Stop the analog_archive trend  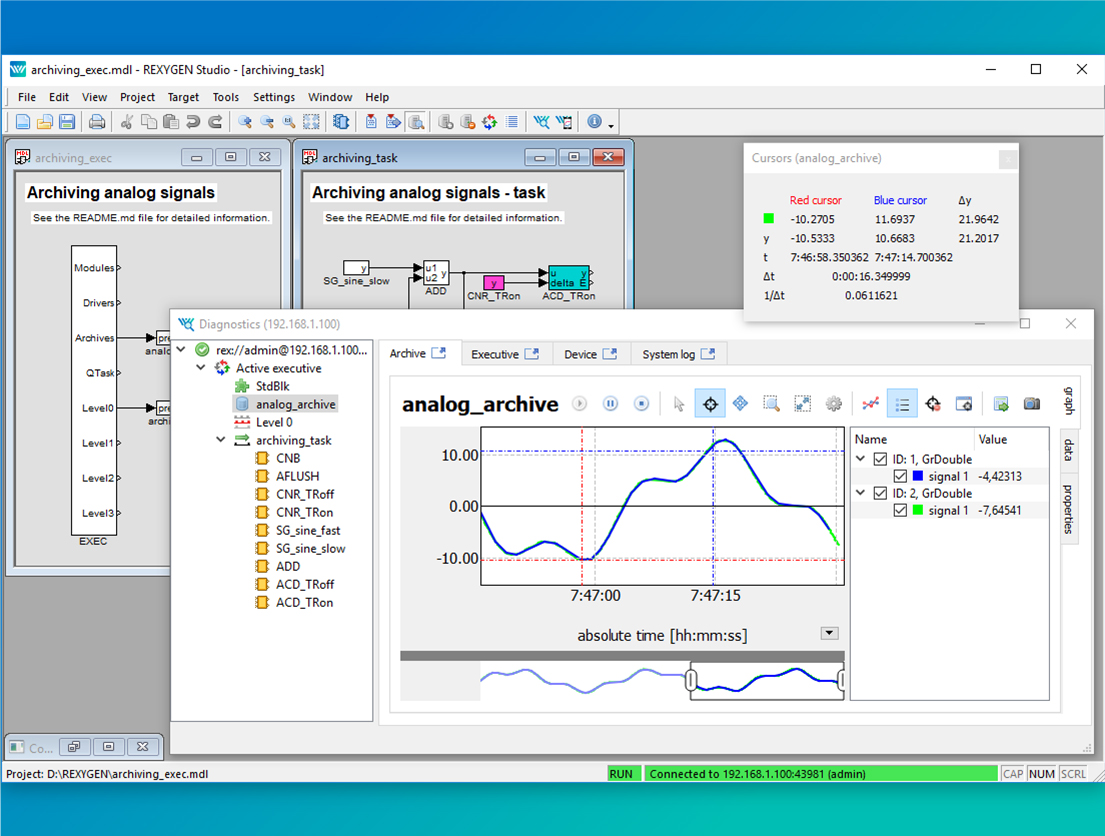pos(641,404)
